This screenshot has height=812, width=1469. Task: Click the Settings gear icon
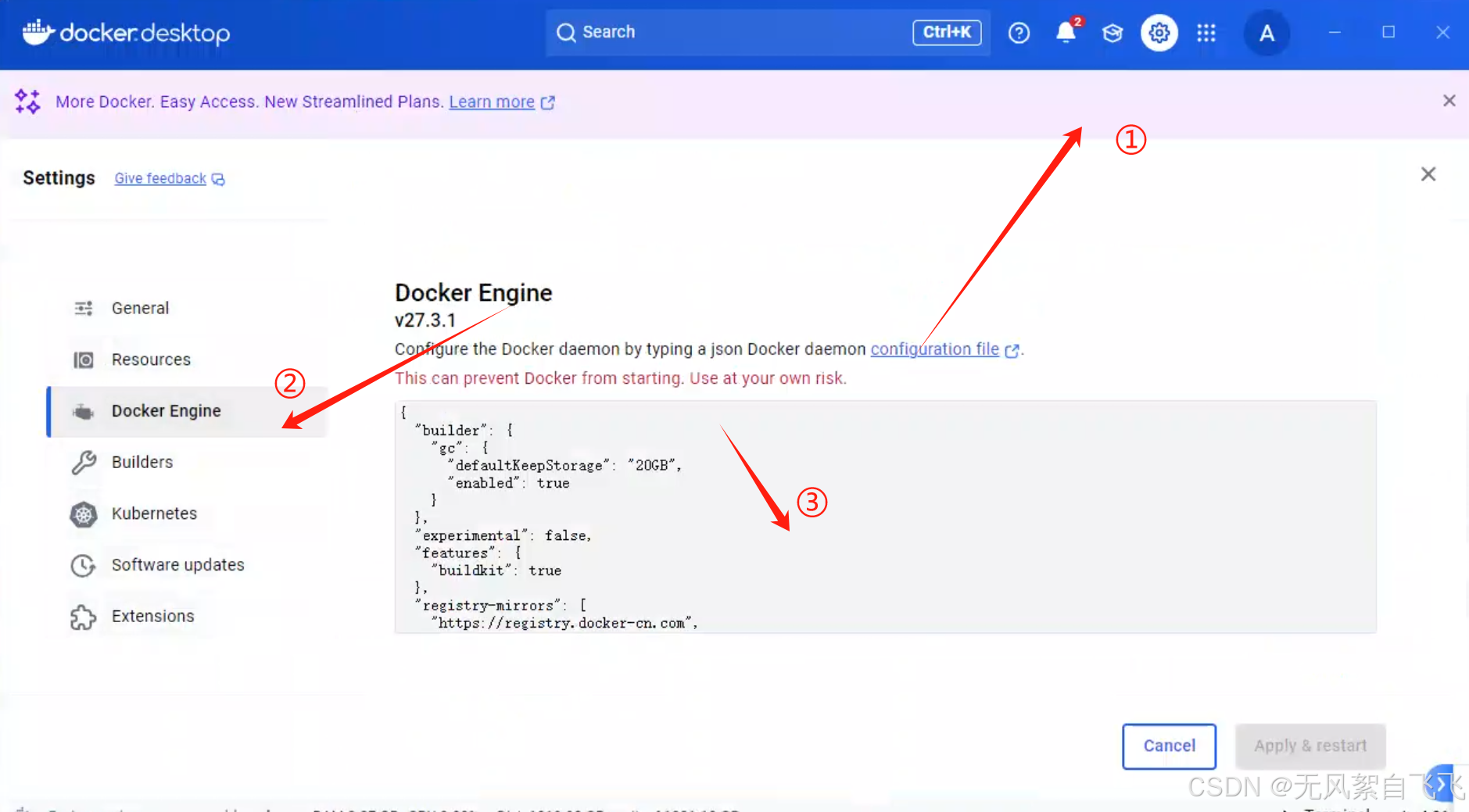1159,33
